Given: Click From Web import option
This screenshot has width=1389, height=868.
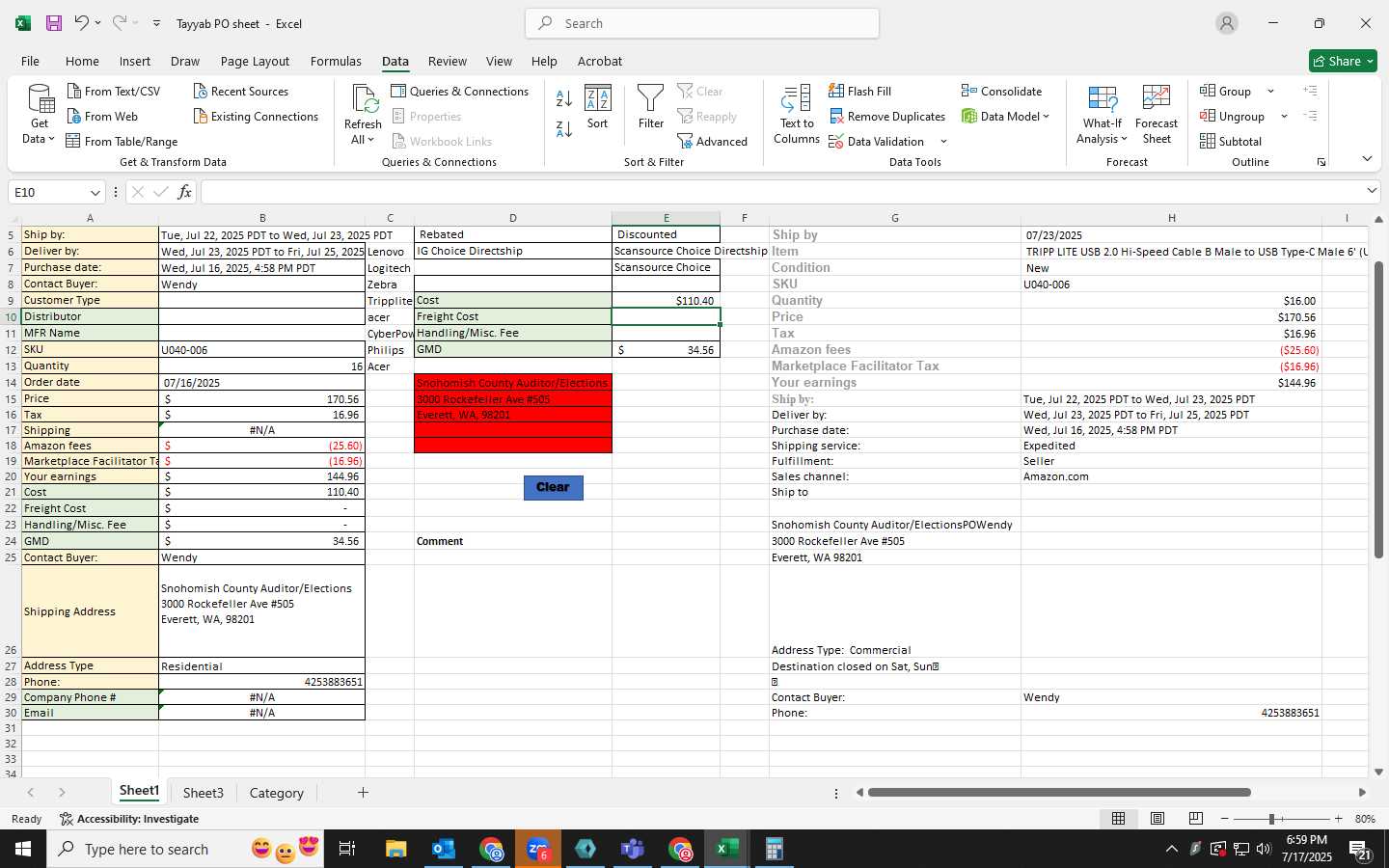Looking at the screenshot, I should click(103, 116).
